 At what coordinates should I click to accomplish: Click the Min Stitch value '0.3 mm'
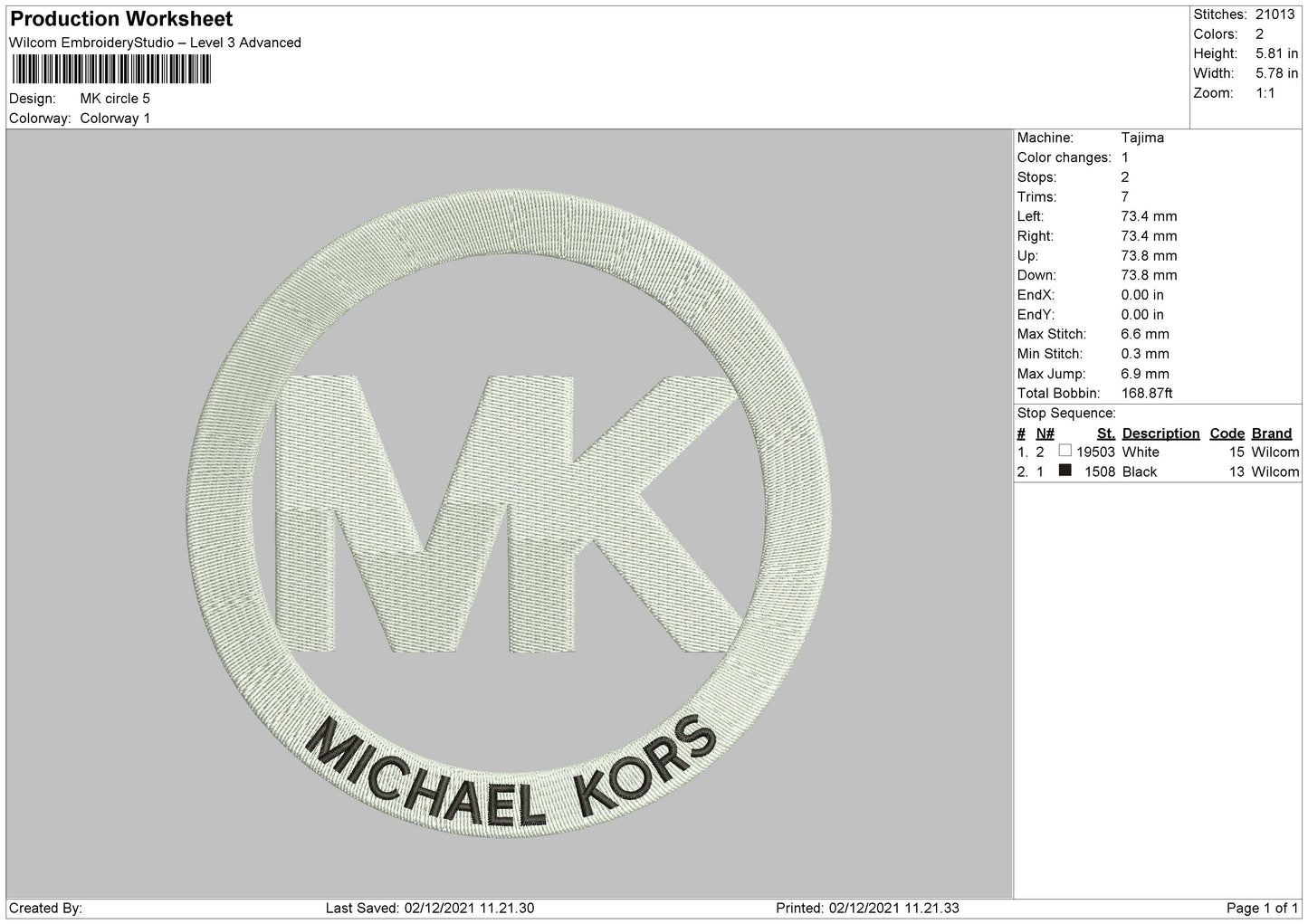[x=1145, y=354]
